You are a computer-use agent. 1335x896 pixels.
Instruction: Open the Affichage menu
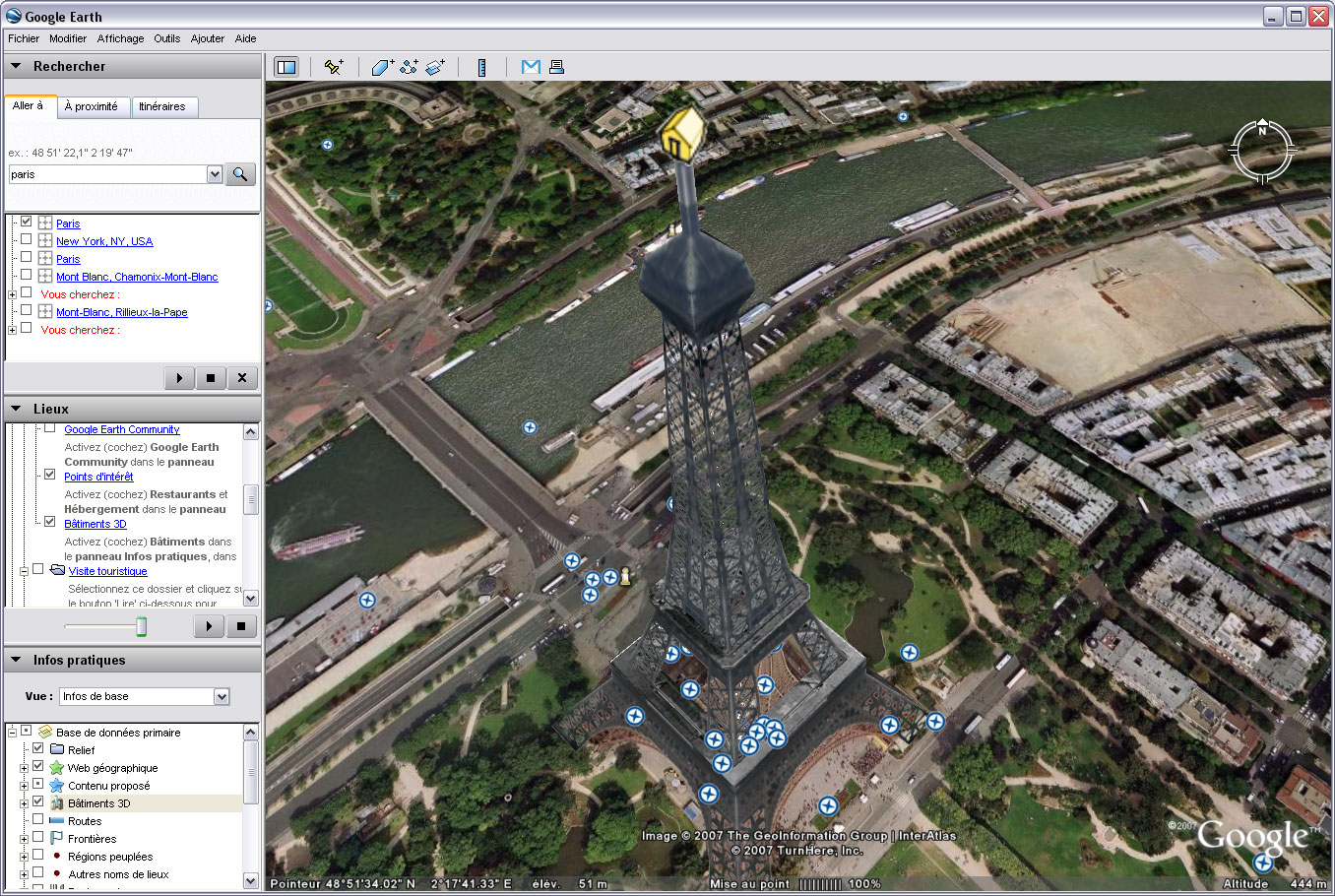[x=120, y=38]
